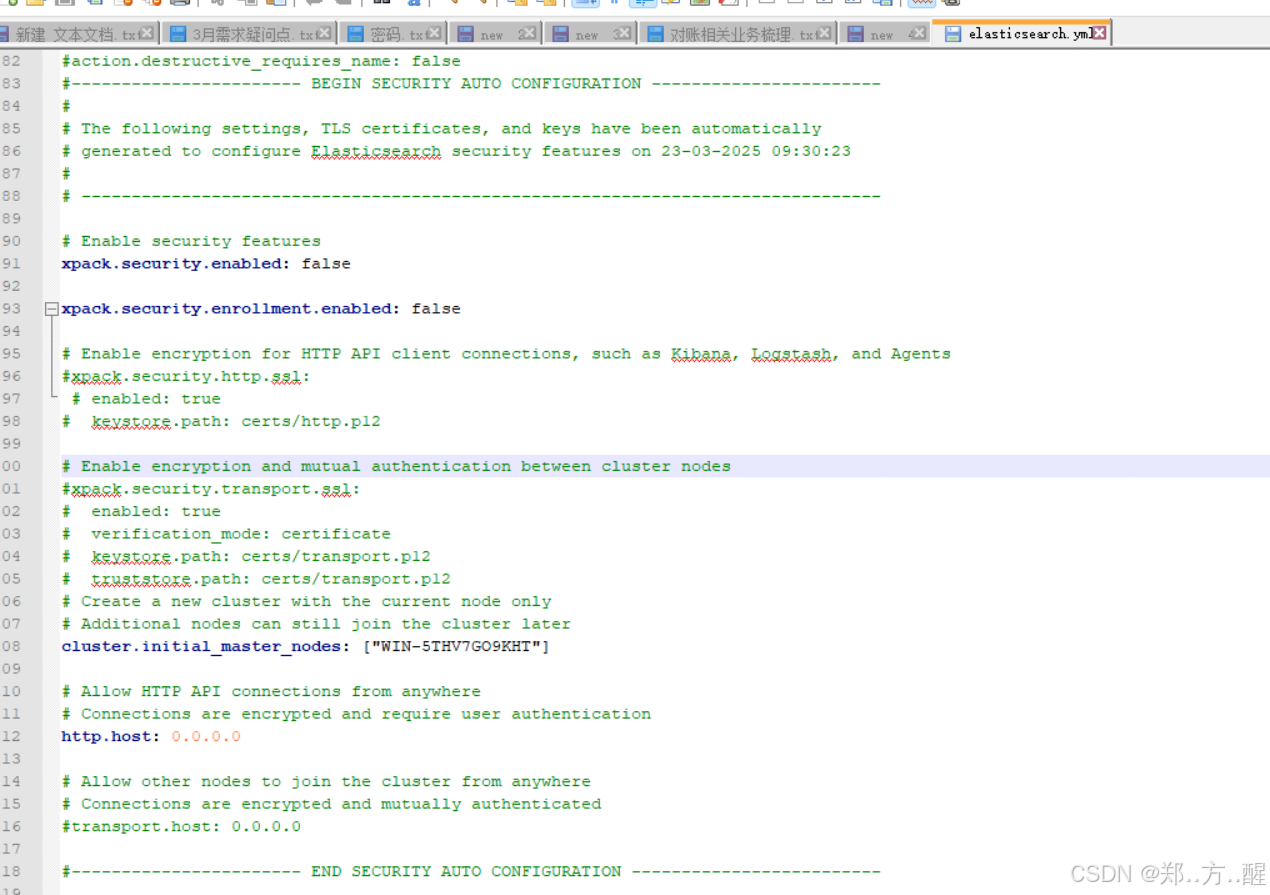The image size is (1270, 895).
Task: Toggle word wrap from the toolbar
Action: (585, 4)
